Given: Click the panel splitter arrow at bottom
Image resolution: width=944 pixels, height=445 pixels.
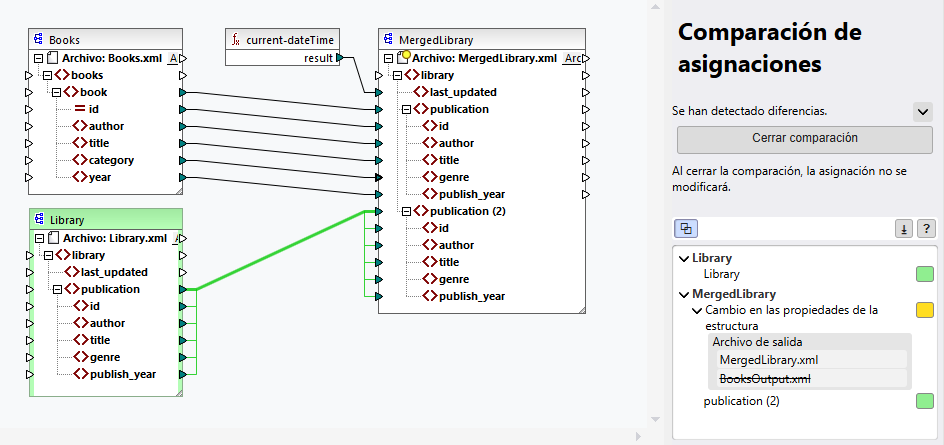Looking at the screenshot, I should click(639, 436).
